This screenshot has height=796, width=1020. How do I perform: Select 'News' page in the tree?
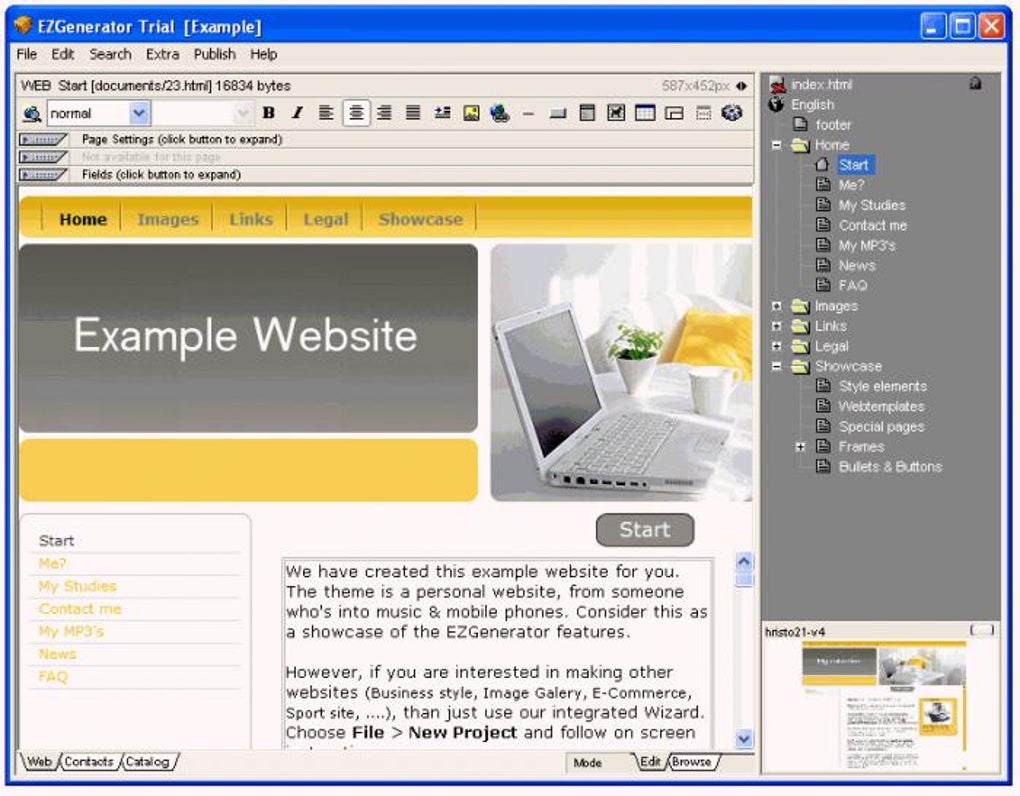857,266
